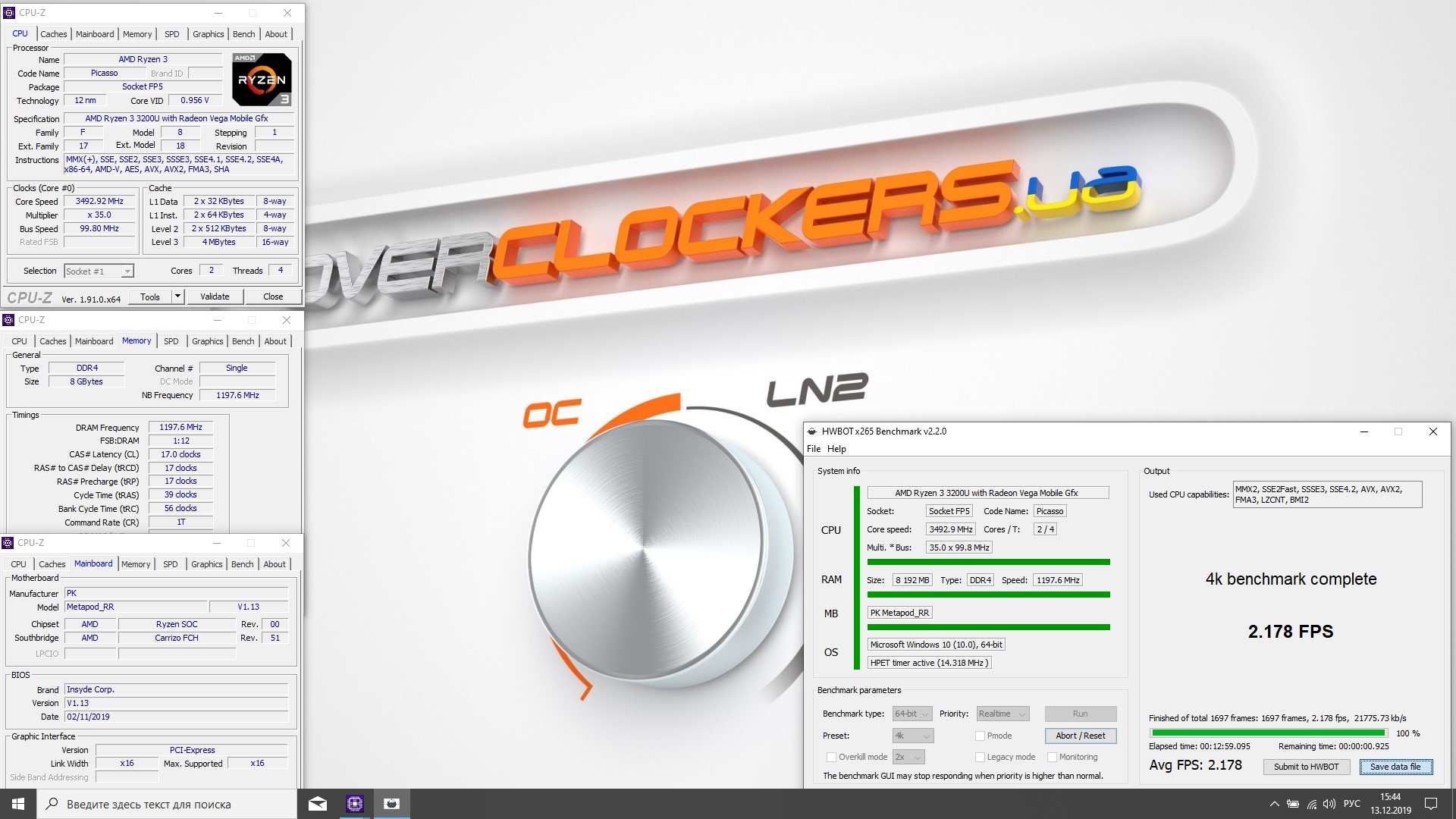Expand the Socket #1 selection dropdown
The image size is (1456, 819).
coord(99,271)
